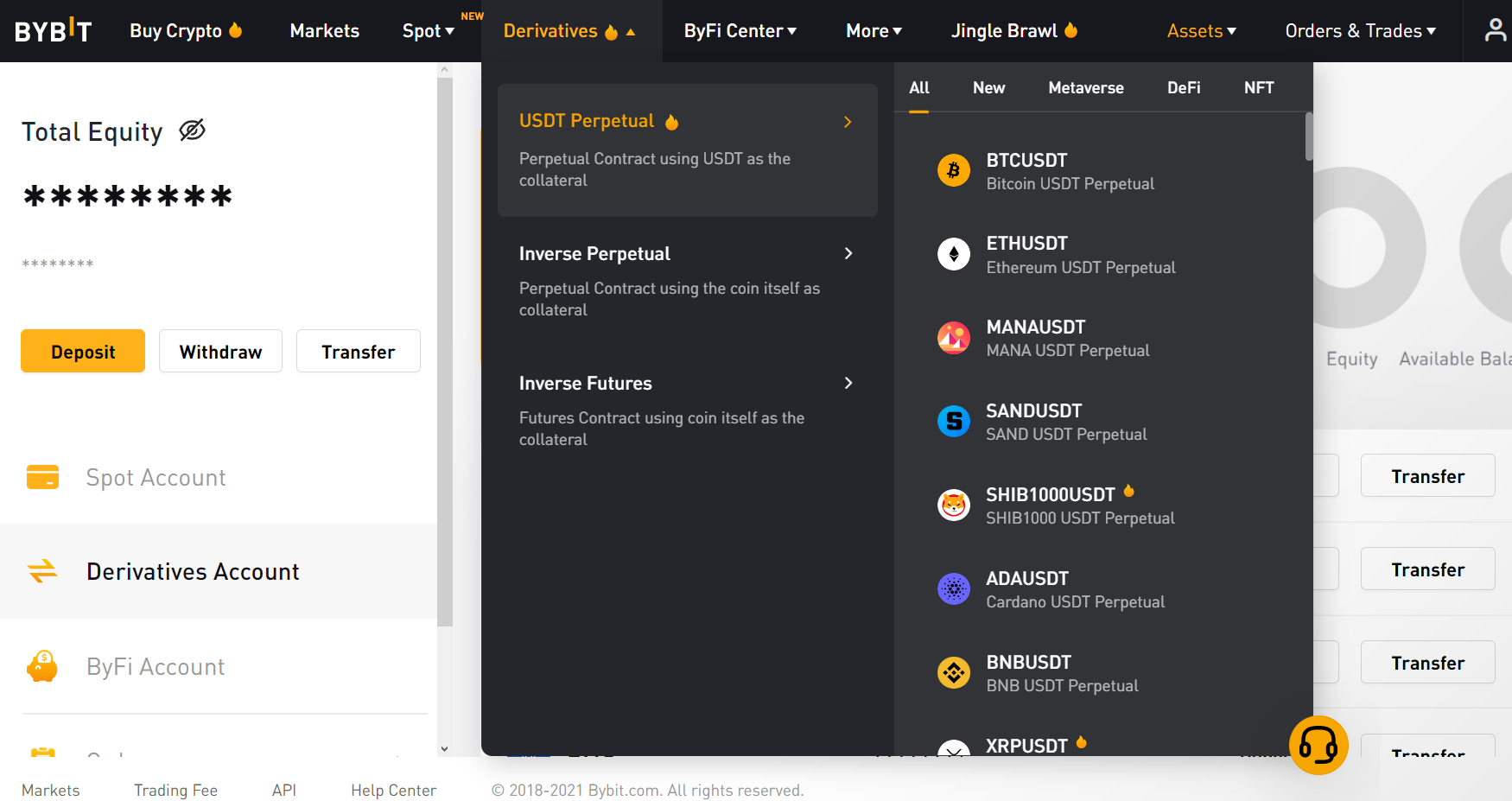Viewport: 1512px width, 801px height.
Task: Click the Derivatives Account swap arrows icon
Action: coord(42,571)
